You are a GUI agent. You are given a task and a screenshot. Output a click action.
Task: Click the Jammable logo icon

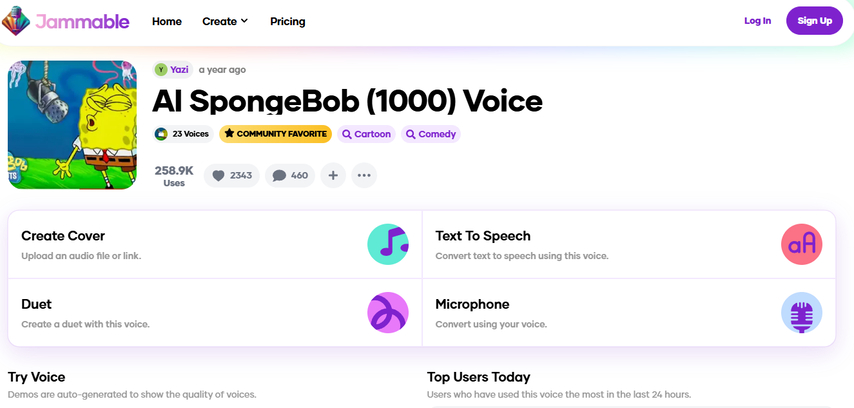click(16, 20)
